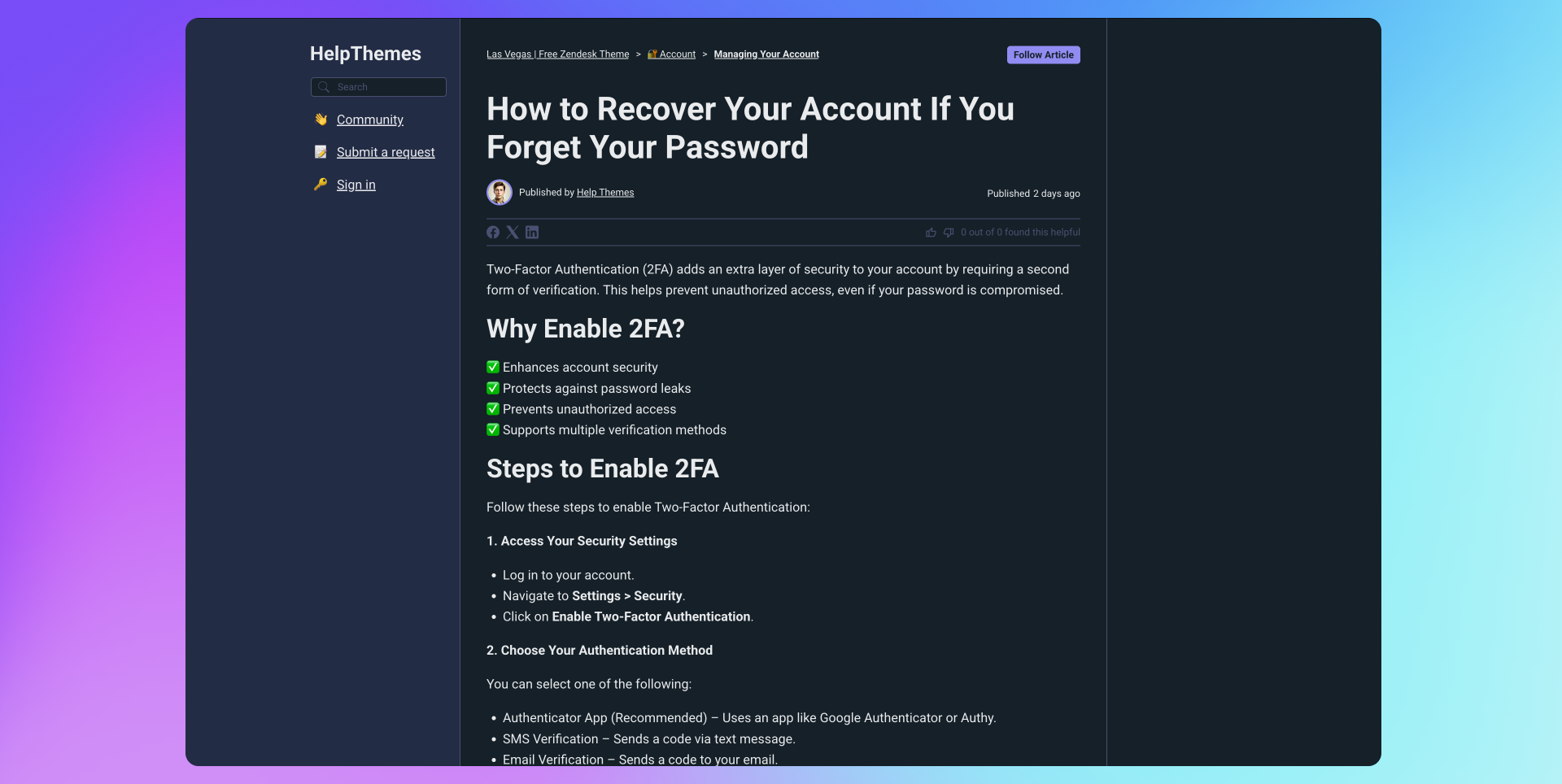The height and width of the screenshot is (784, 1562).
Task: Open the Account breadcrumb link
Action: 677,54
